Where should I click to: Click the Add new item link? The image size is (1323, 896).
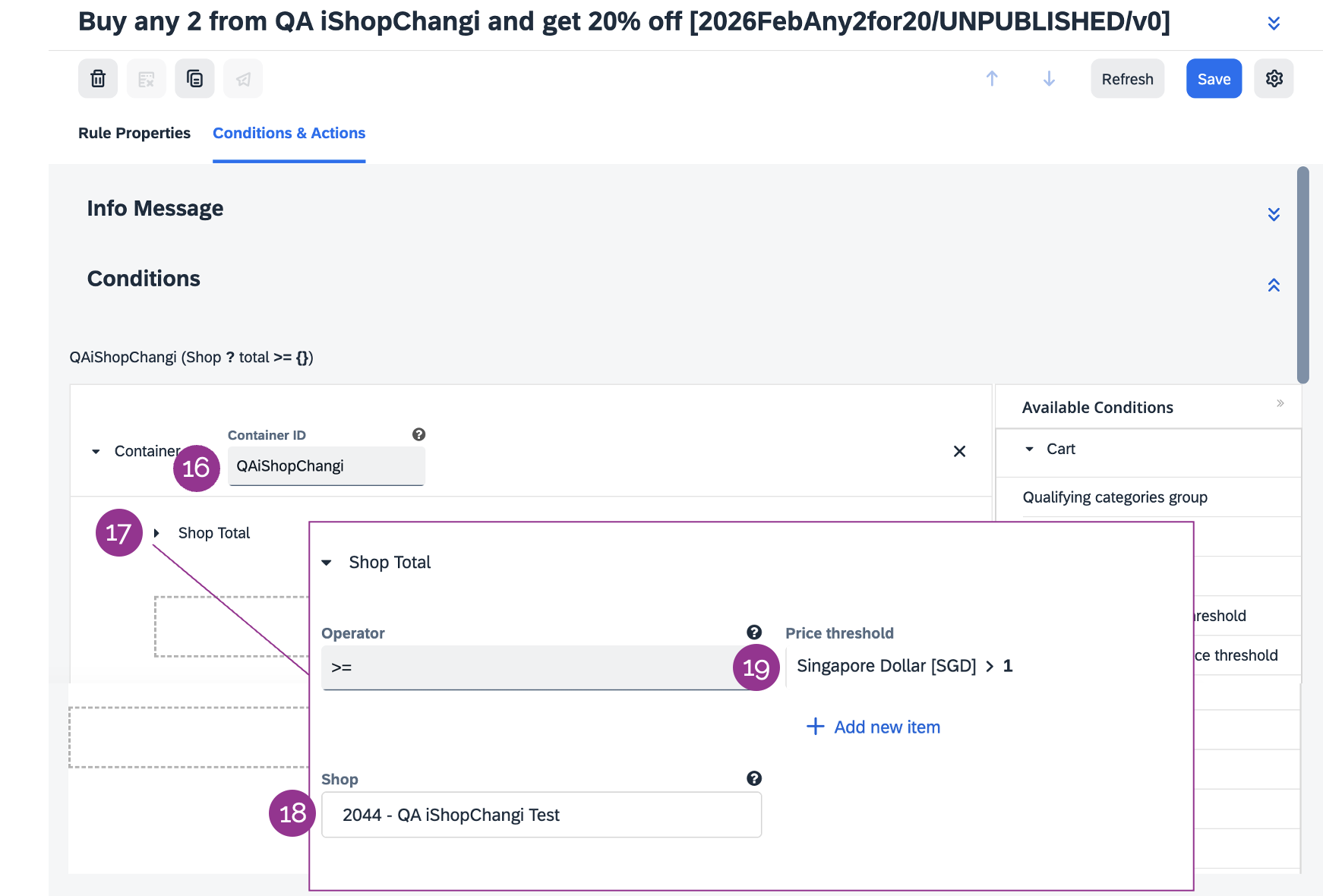click(x=873, y=727)
